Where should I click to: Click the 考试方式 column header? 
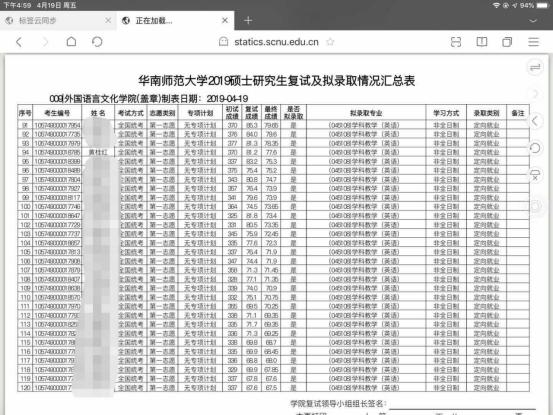tap(130, 113)
